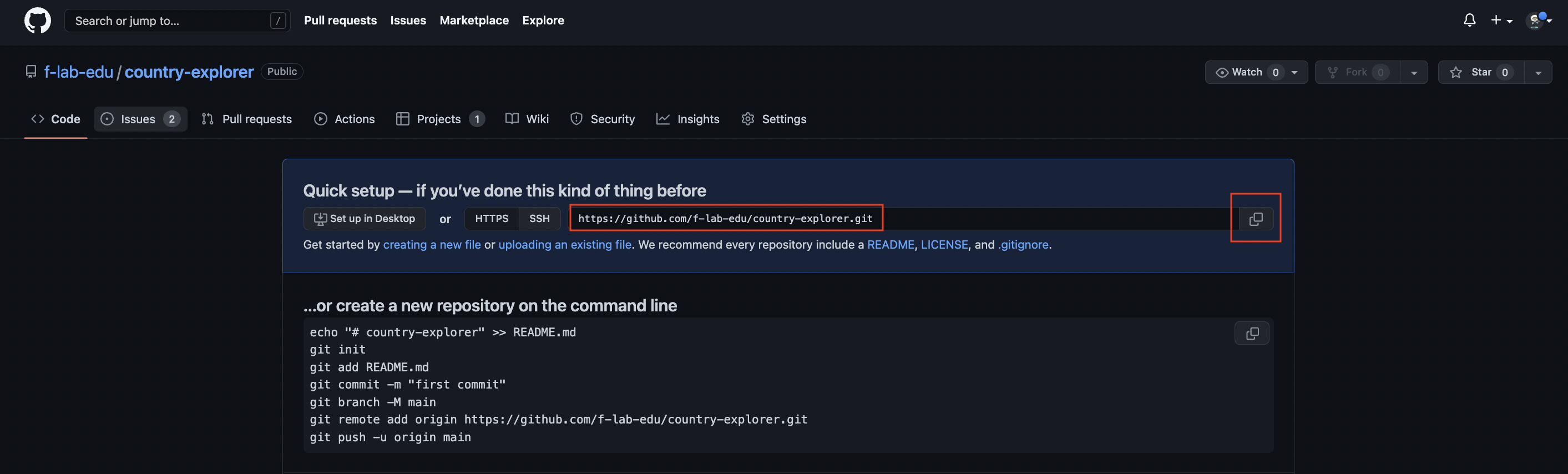Open the plus create-new menu
The height and width of the screenshot is (474, 1568).
point(1501,20)
